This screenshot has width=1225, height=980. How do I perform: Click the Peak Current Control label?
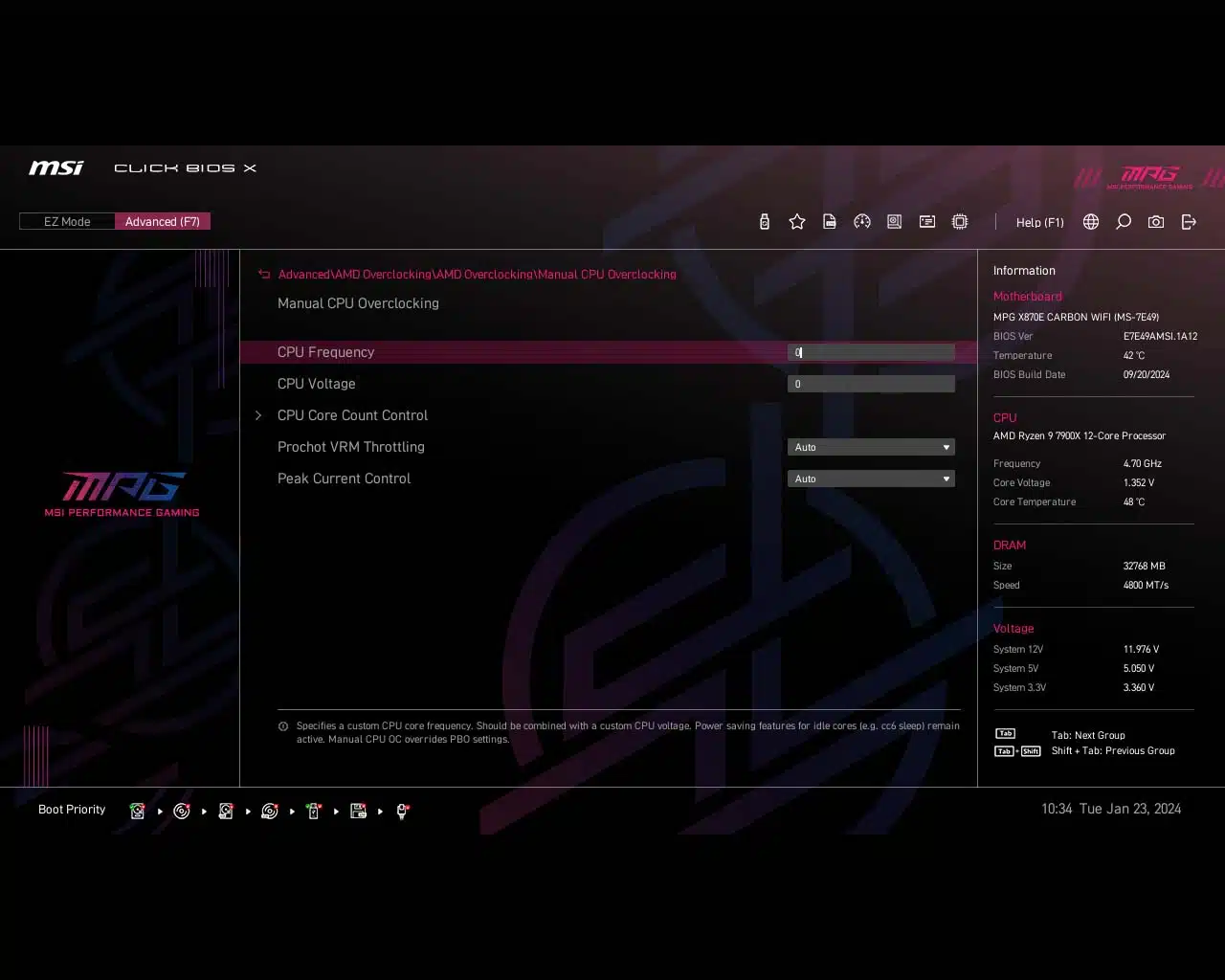coord(345,479)
